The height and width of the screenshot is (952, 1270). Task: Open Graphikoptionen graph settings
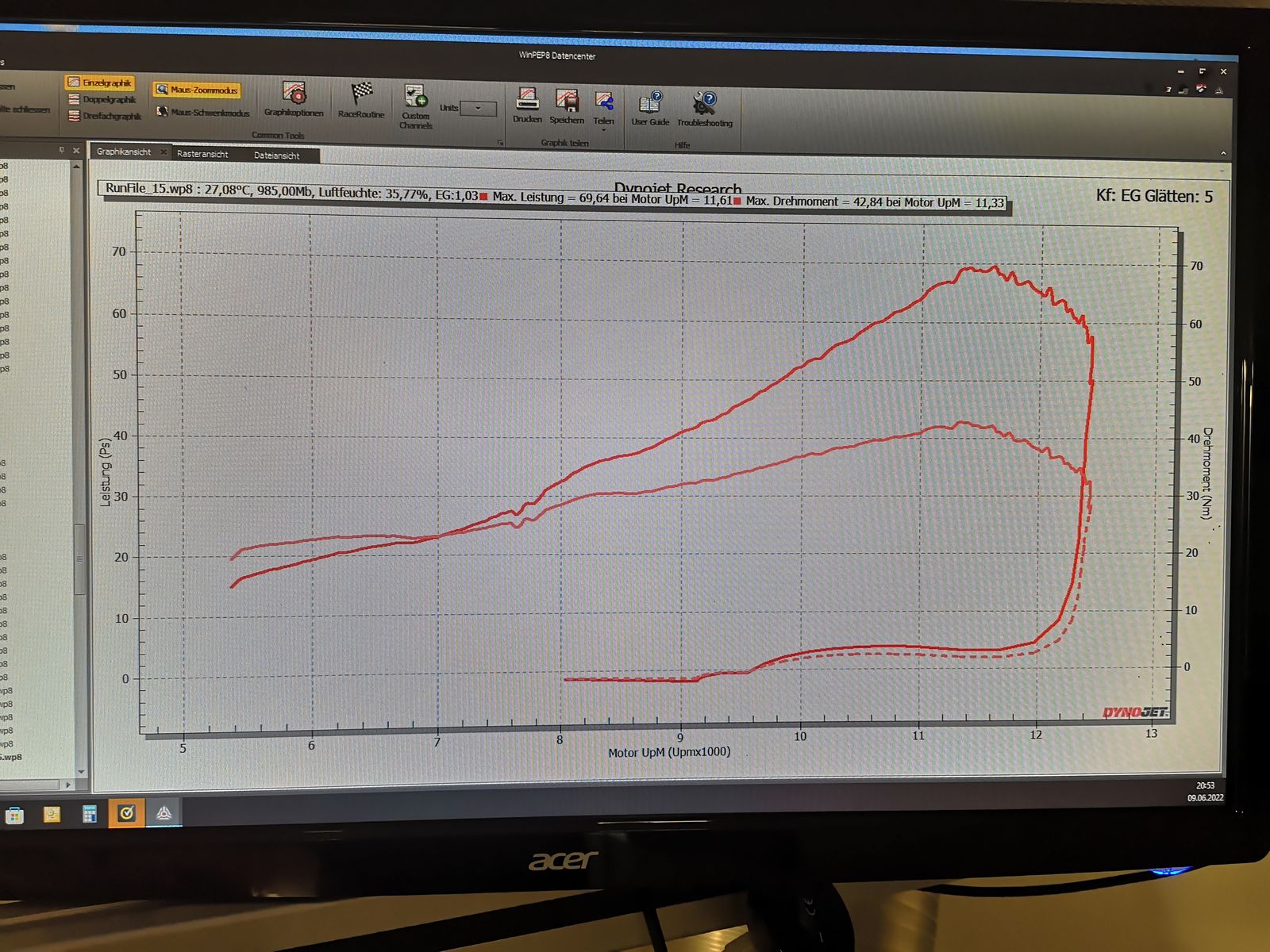point(294,98)
